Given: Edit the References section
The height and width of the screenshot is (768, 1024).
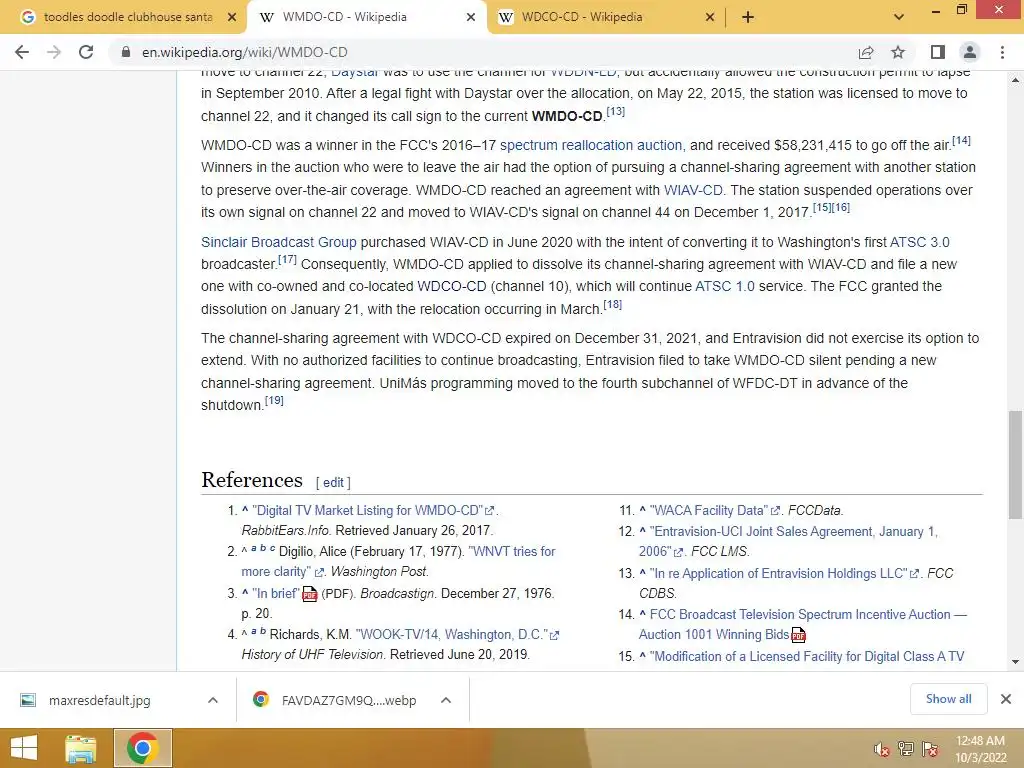Looking at the screenshot, I should tap(333, 483).
